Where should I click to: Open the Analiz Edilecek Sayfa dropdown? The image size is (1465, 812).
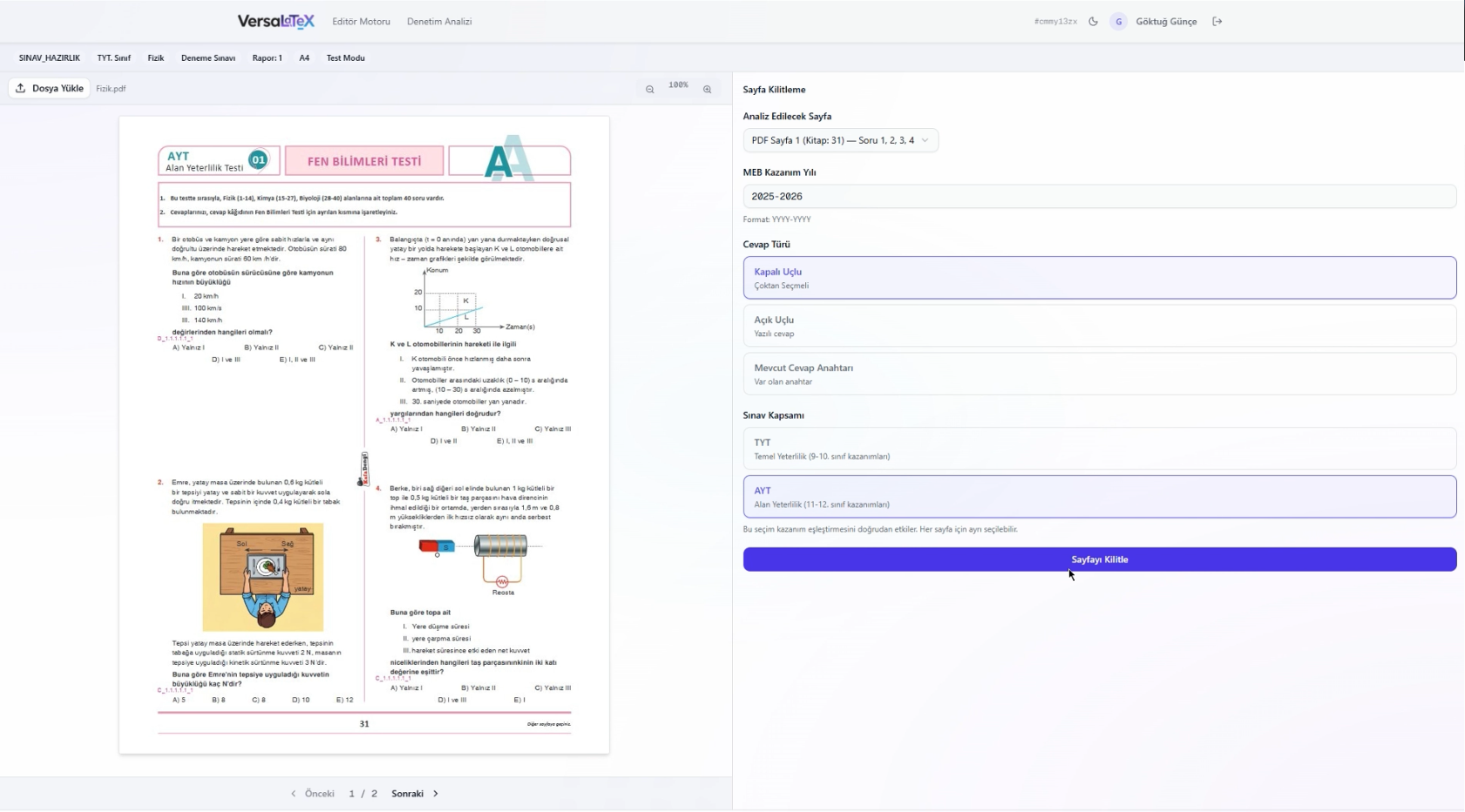pyautogui.click(x=840, y=140)
